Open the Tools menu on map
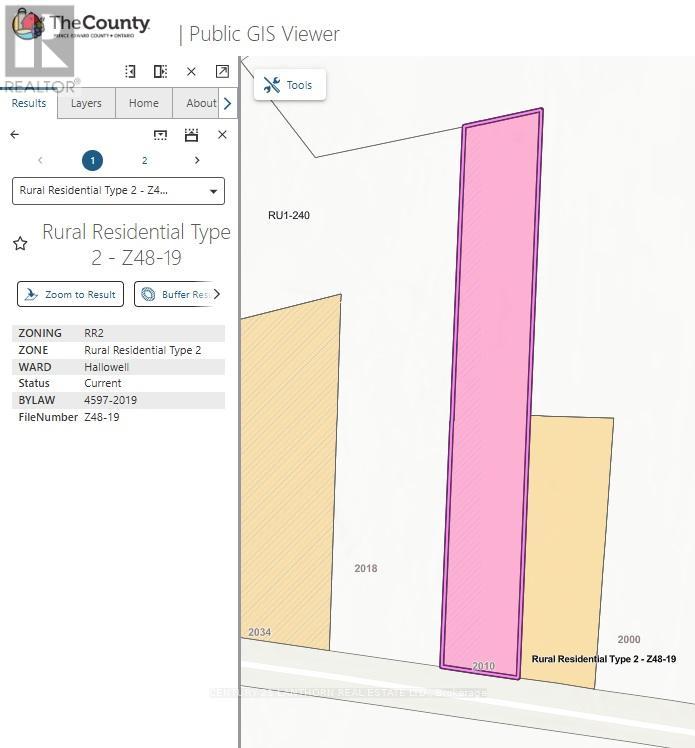Screen dimensions: 695x748 click(x=289, y=85)
